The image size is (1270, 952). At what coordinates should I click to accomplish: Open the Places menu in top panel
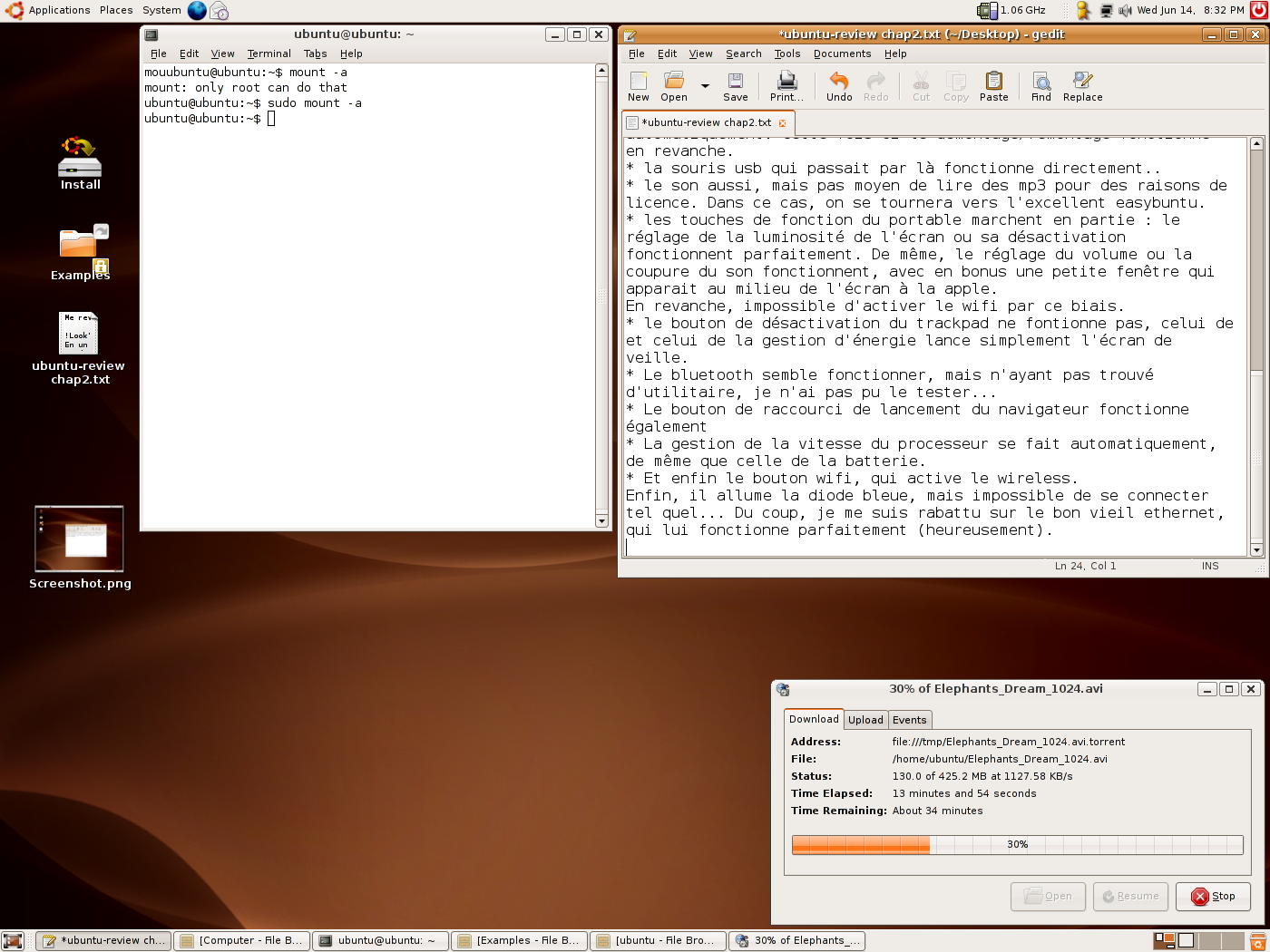[116, 10]
